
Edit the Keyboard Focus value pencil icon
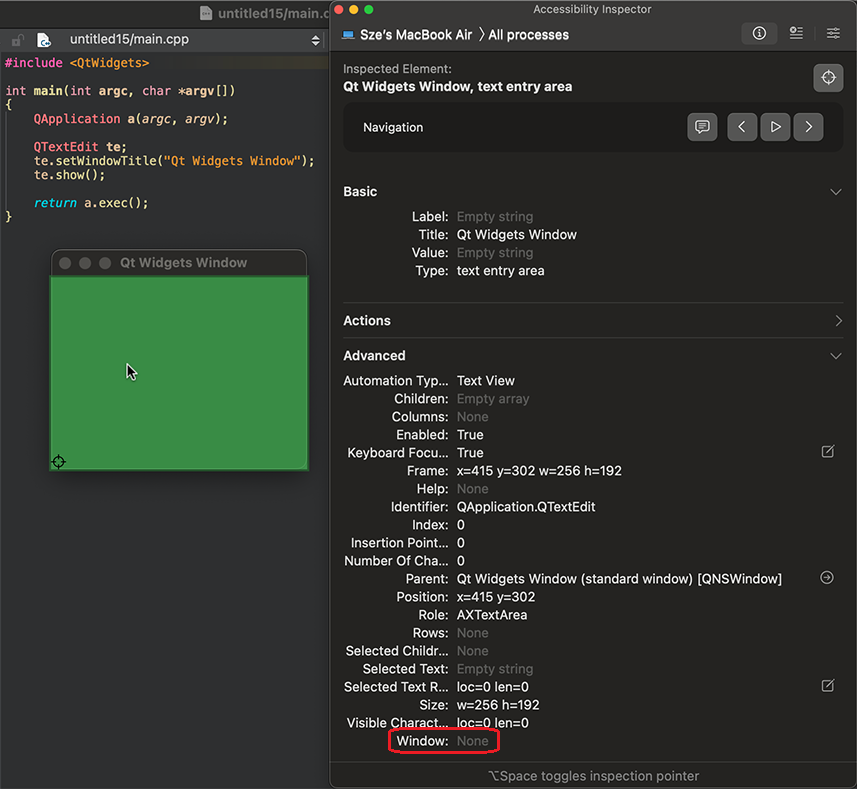pos(828,451)
